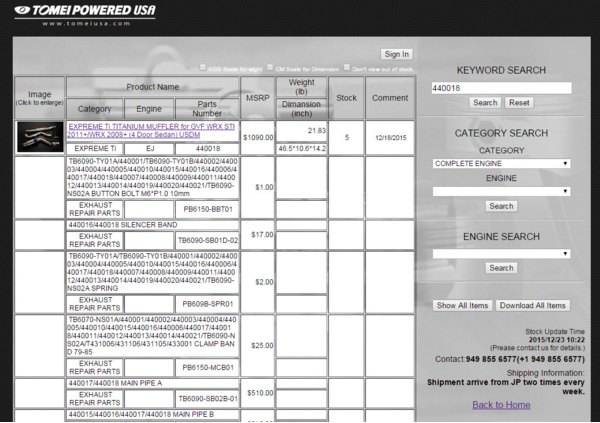600x423 pixels.
Task: Click the keyword search input field
Action: (501, 88)
